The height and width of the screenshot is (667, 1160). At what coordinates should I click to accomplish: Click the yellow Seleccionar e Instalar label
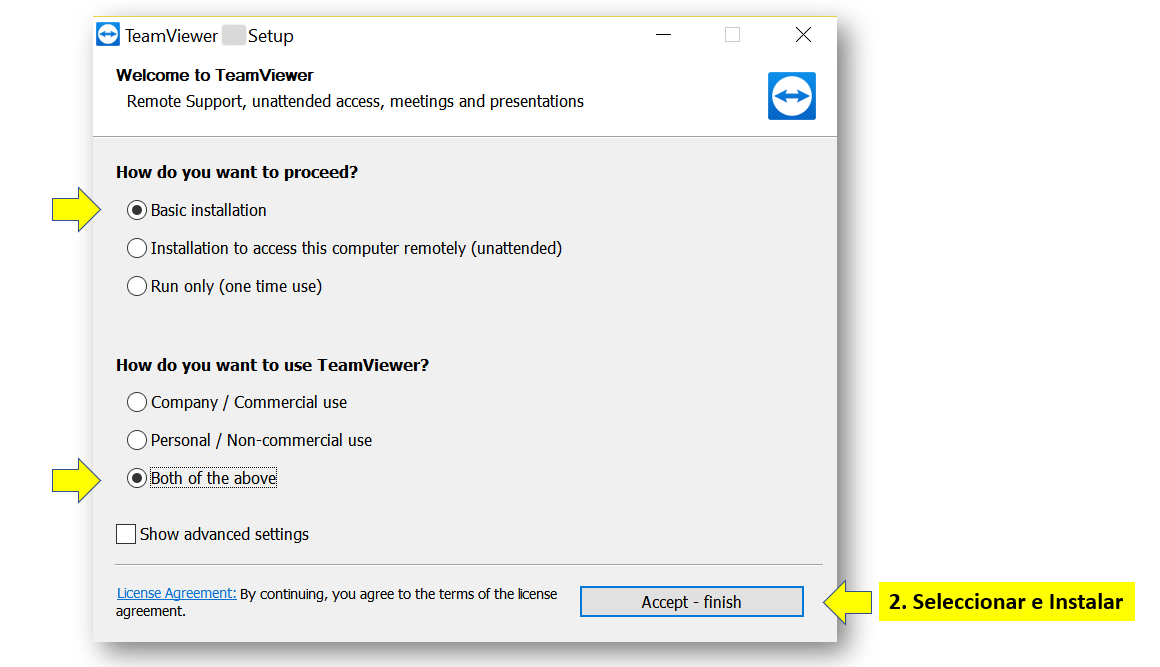click(1006, 602)
